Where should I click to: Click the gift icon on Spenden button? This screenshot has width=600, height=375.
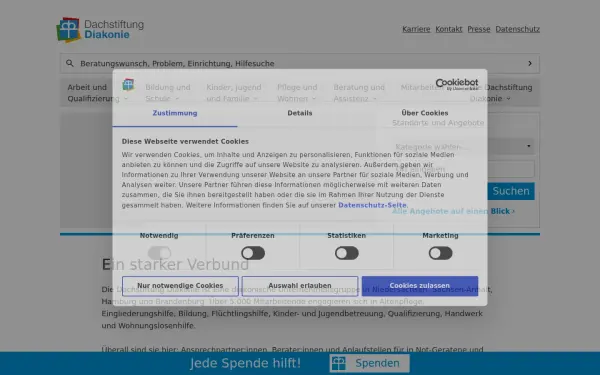338,363
